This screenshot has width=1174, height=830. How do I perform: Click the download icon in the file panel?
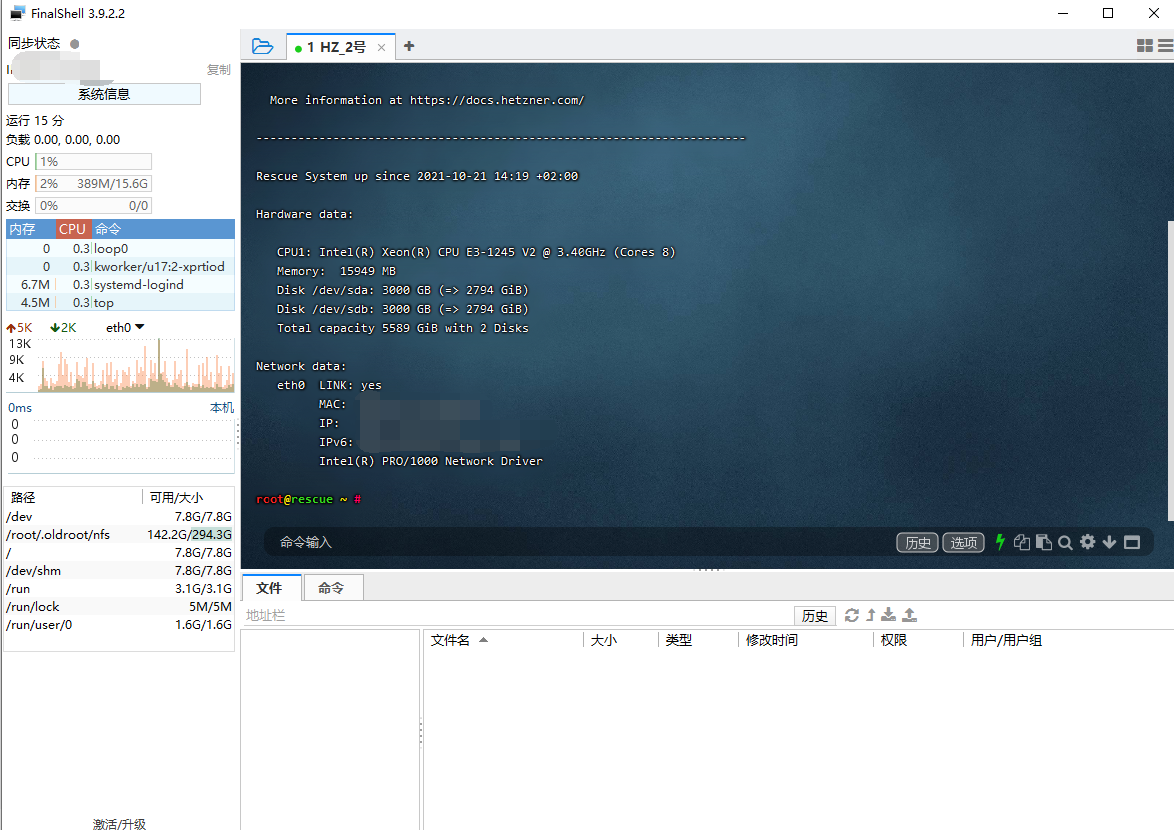point(889,615)
